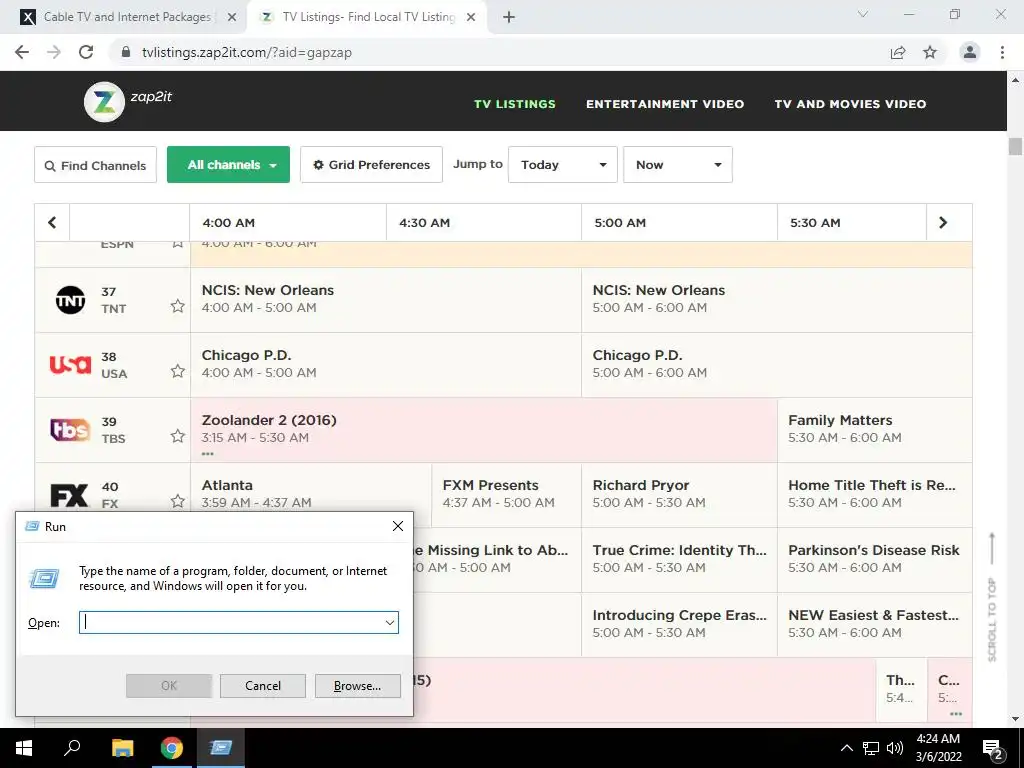The width and height of the screenshot is (1024, 768).
Task: Open Windows taskbar search
Action: coord(72,748)
